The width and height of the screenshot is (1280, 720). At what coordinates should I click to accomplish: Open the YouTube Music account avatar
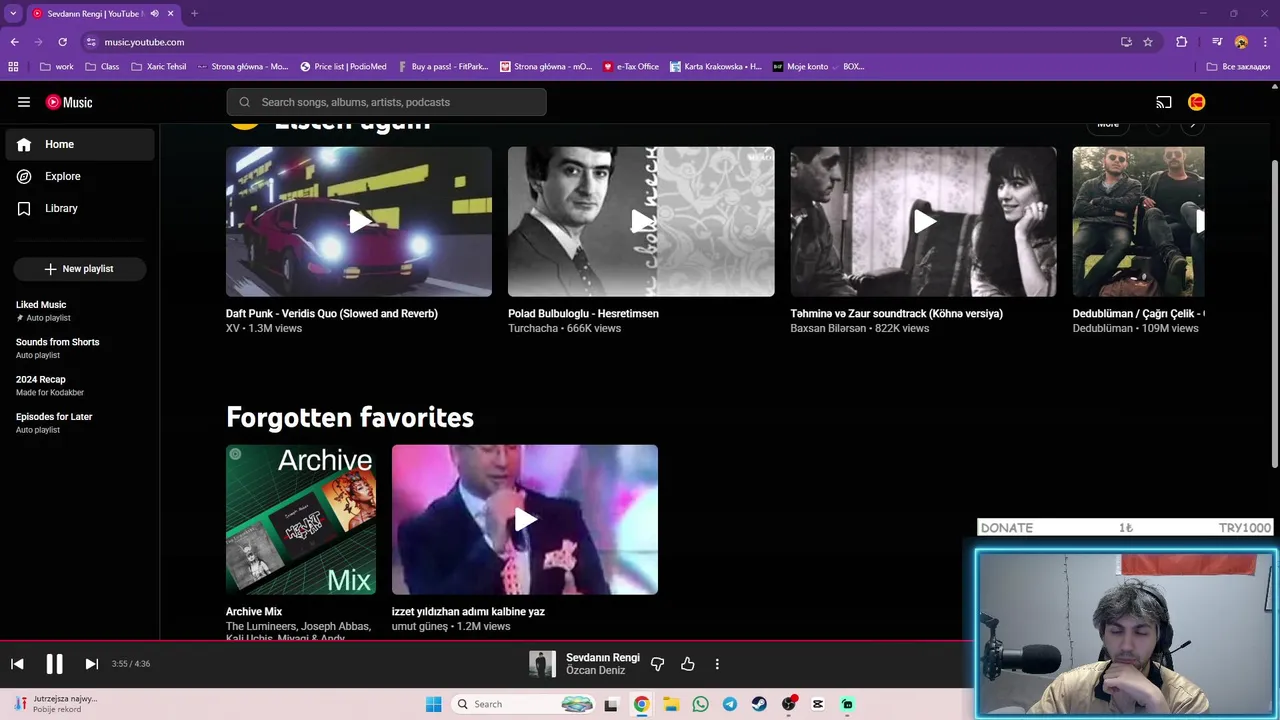pyautogui.click(x=1197, y=102)
